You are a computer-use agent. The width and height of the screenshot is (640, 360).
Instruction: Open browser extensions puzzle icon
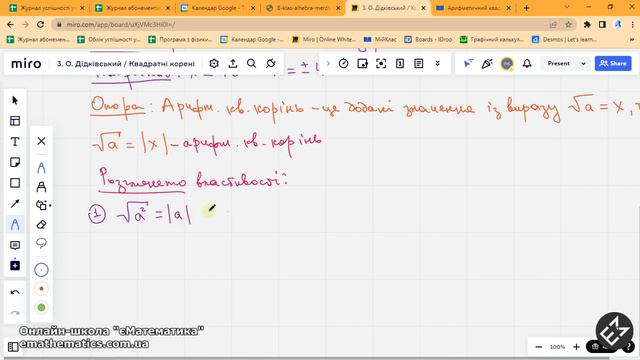[587, 24]
